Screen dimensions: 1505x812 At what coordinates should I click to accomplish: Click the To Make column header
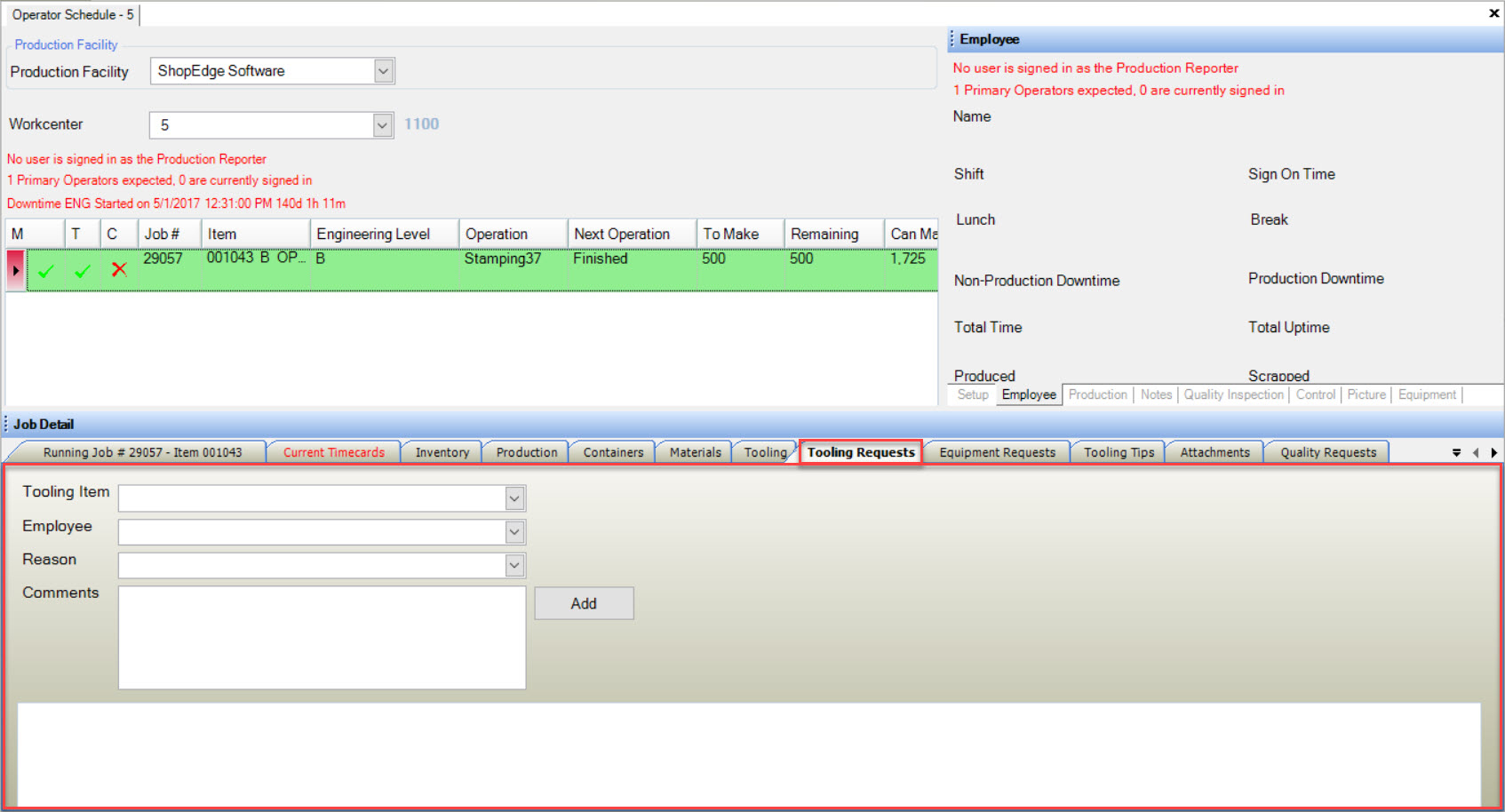[740, 234]
